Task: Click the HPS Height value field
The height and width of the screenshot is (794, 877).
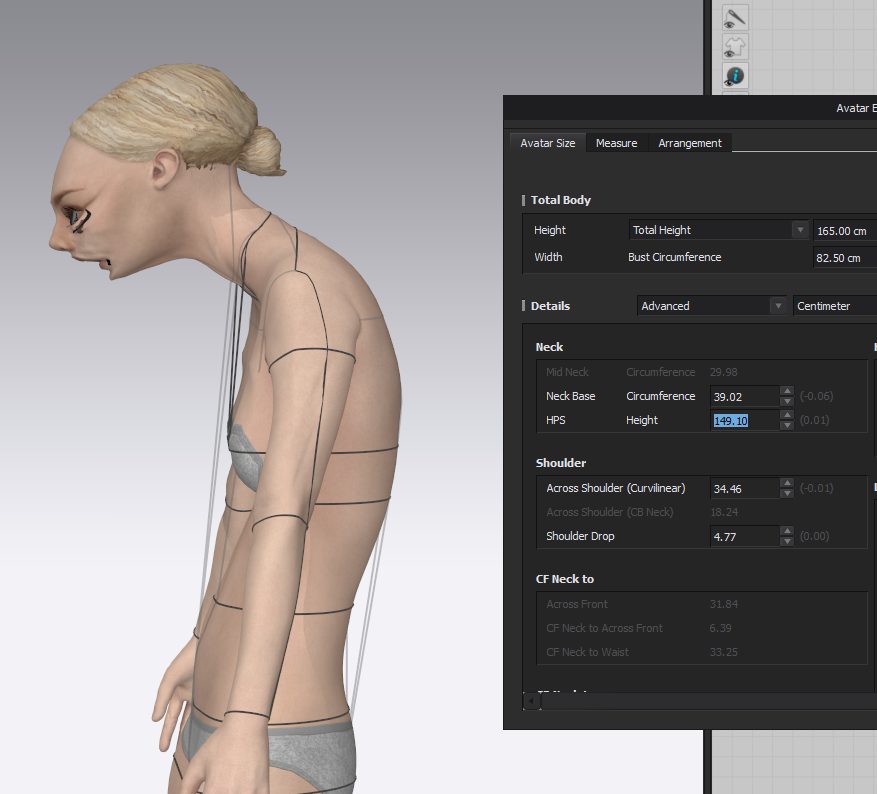Action: pyautogui.click(x=743, y=421)
